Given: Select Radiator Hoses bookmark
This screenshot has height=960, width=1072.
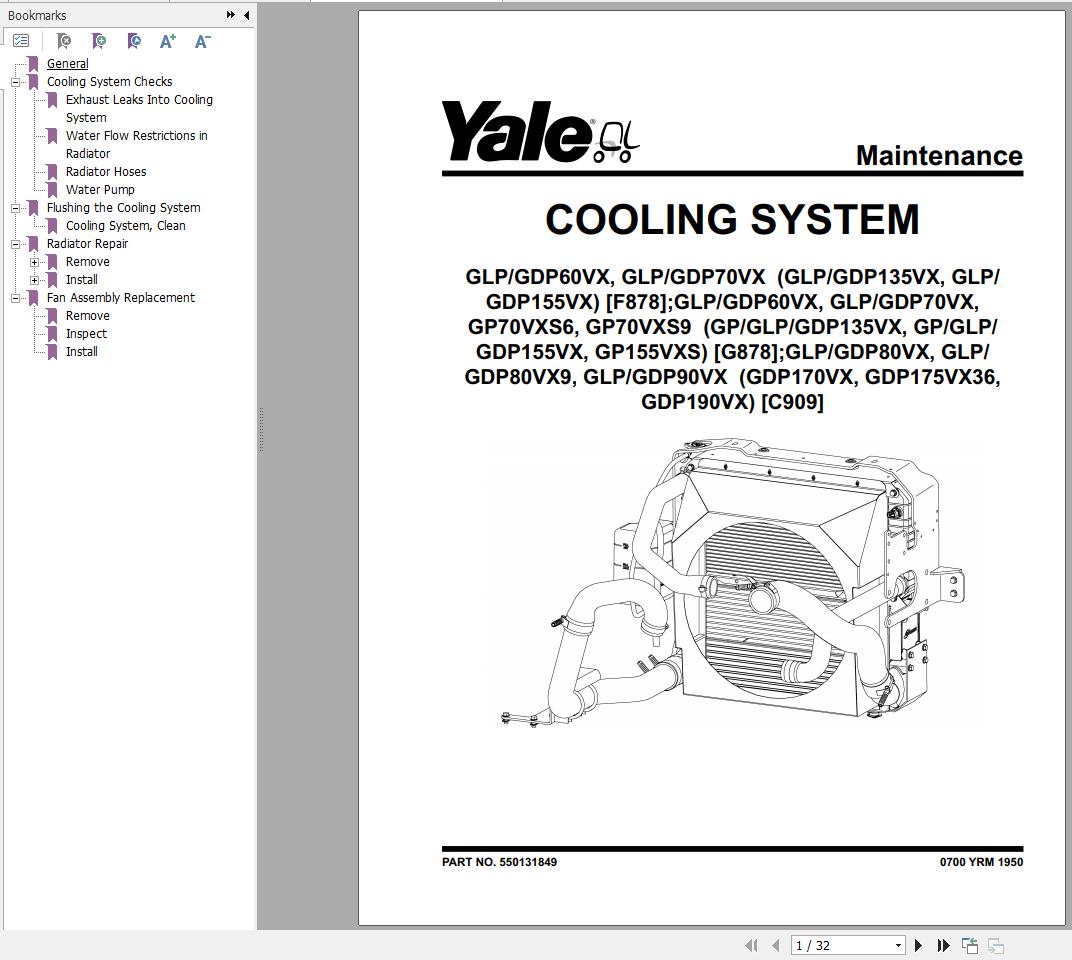Looking at the screenshot, I should [x=105, y=172].
